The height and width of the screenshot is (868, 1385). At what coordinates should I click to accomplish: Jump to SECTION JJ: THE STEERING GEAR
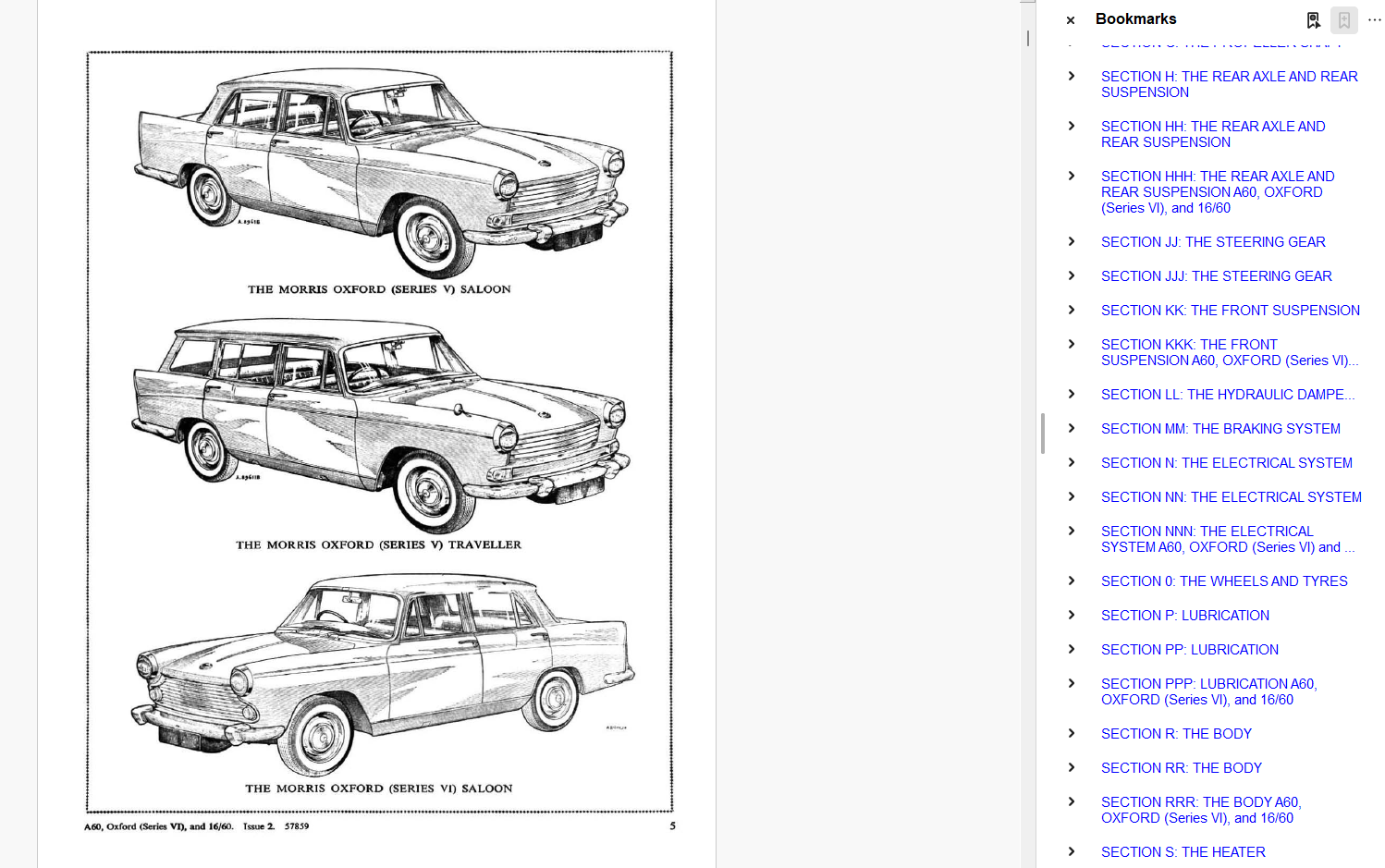point(1213,242)
